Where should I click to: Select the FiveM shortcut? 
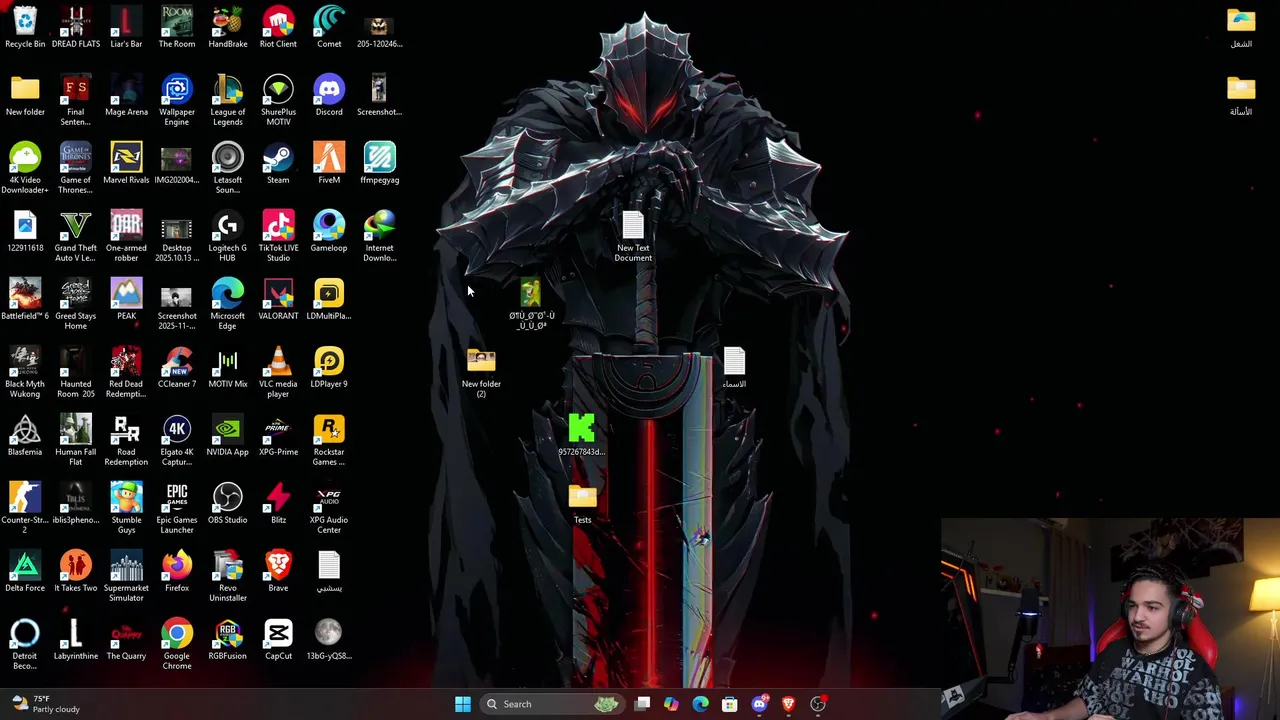[329, 163]
